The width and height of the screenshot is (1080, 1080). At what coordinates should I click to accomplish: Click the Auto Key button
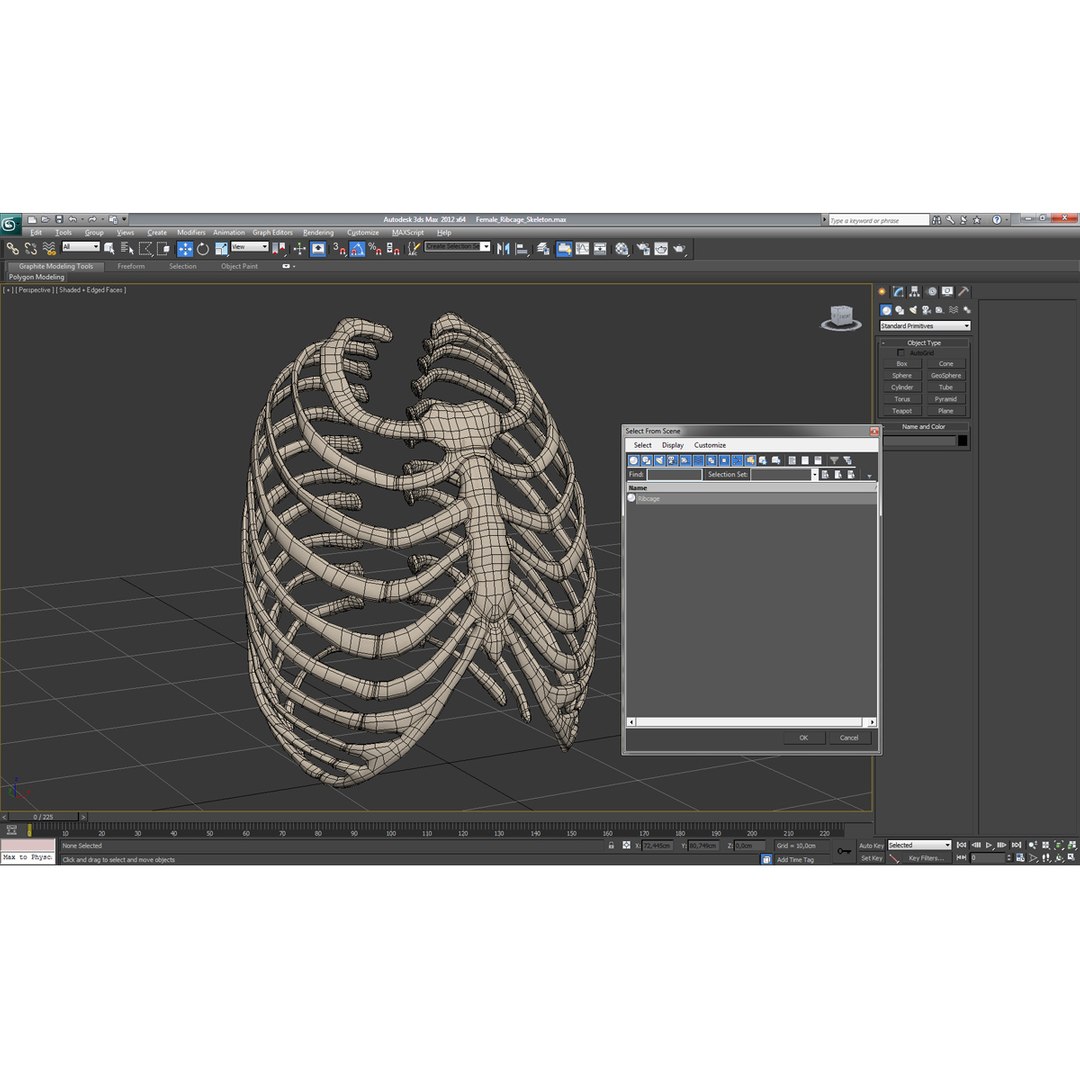tap(871, 845)
